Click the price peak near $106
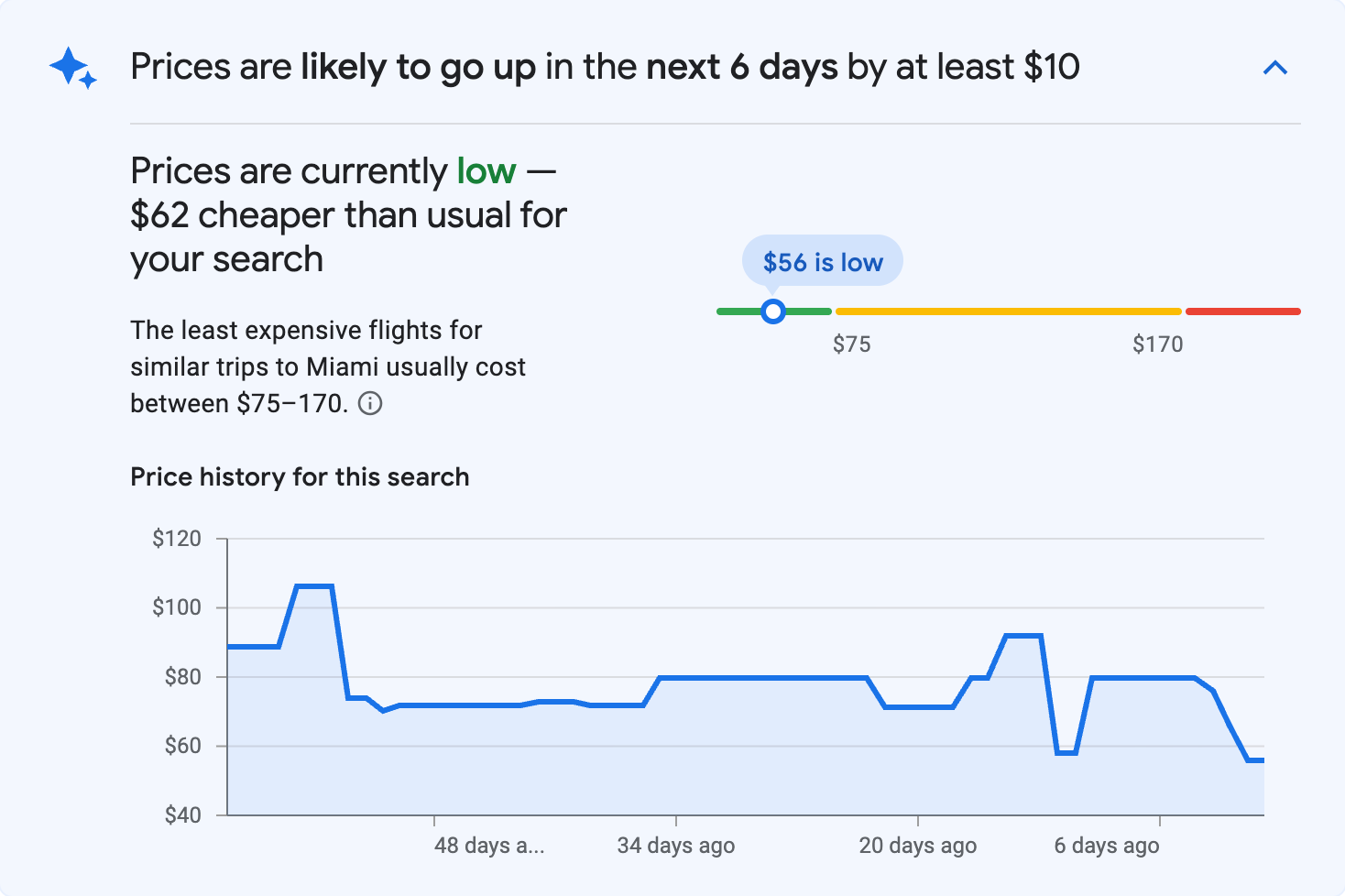The image size is (1345, 896). pos(315,585)
